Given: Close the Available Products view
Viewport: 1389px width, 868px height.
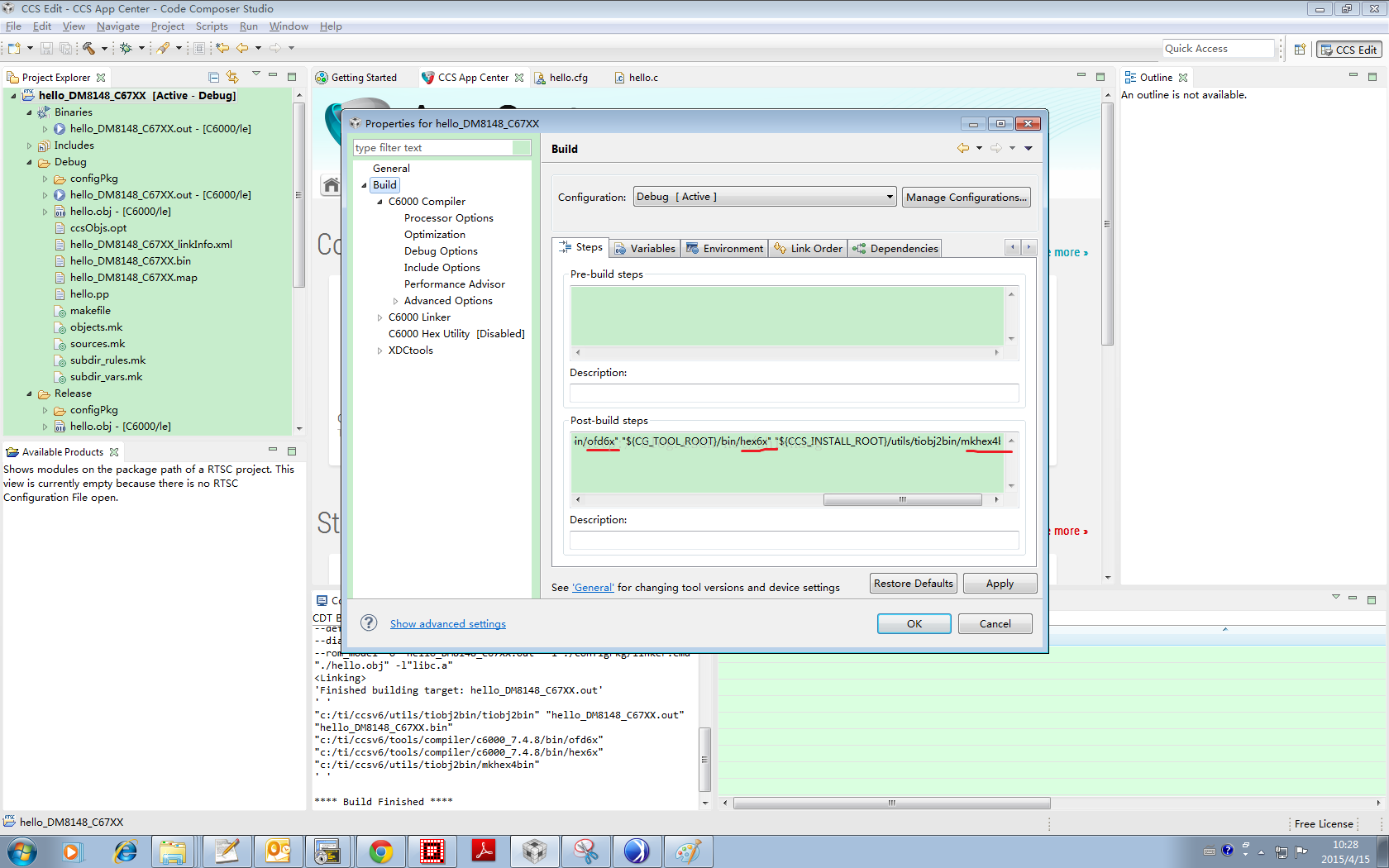Looking at the screenshot, I should pos(114,452).
